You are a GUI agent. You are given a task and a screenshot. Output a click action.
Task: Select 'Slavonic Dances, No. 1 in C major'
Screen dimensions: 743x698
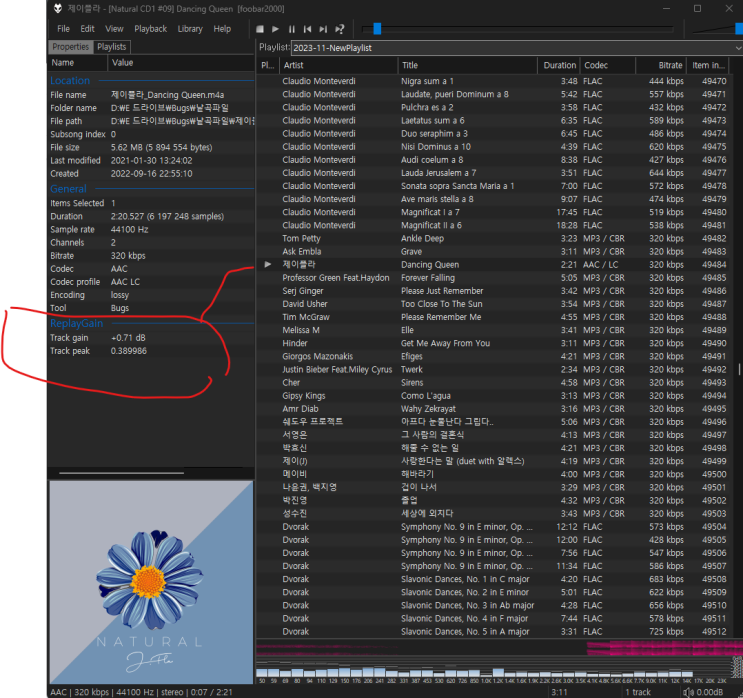[493, 579]
